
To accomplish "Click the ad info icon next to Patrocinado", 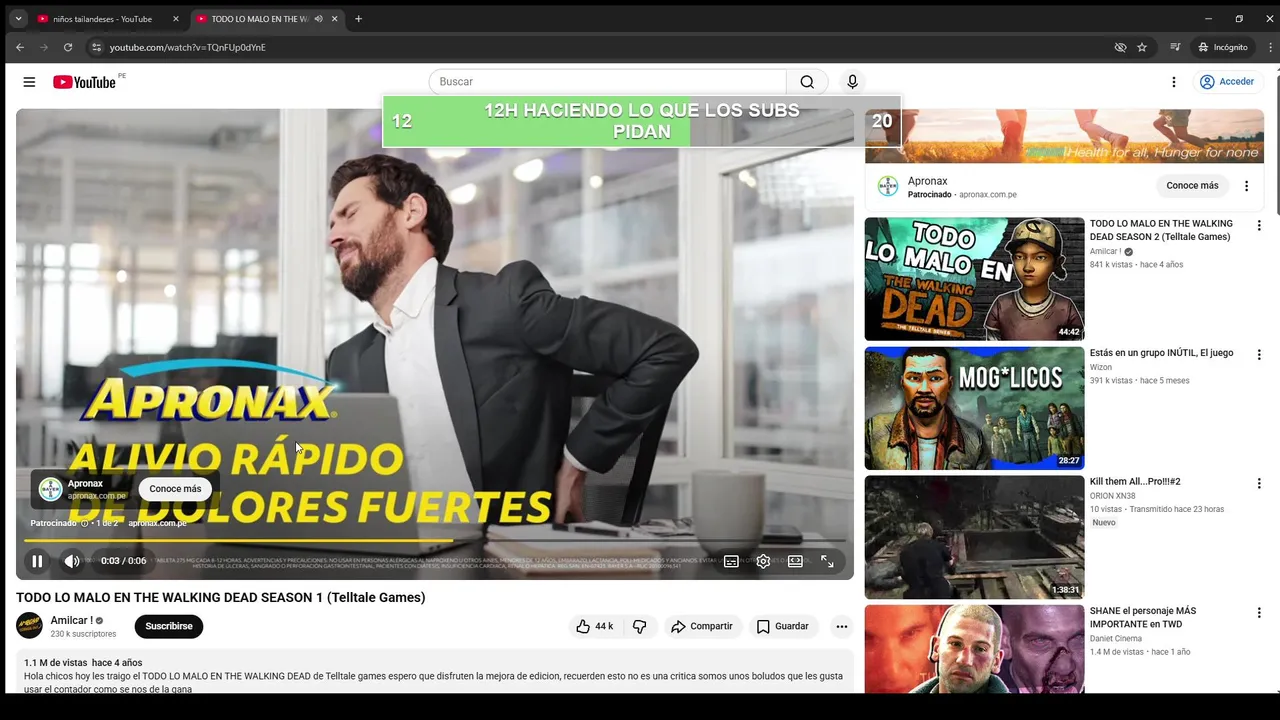I will point(84,523).
